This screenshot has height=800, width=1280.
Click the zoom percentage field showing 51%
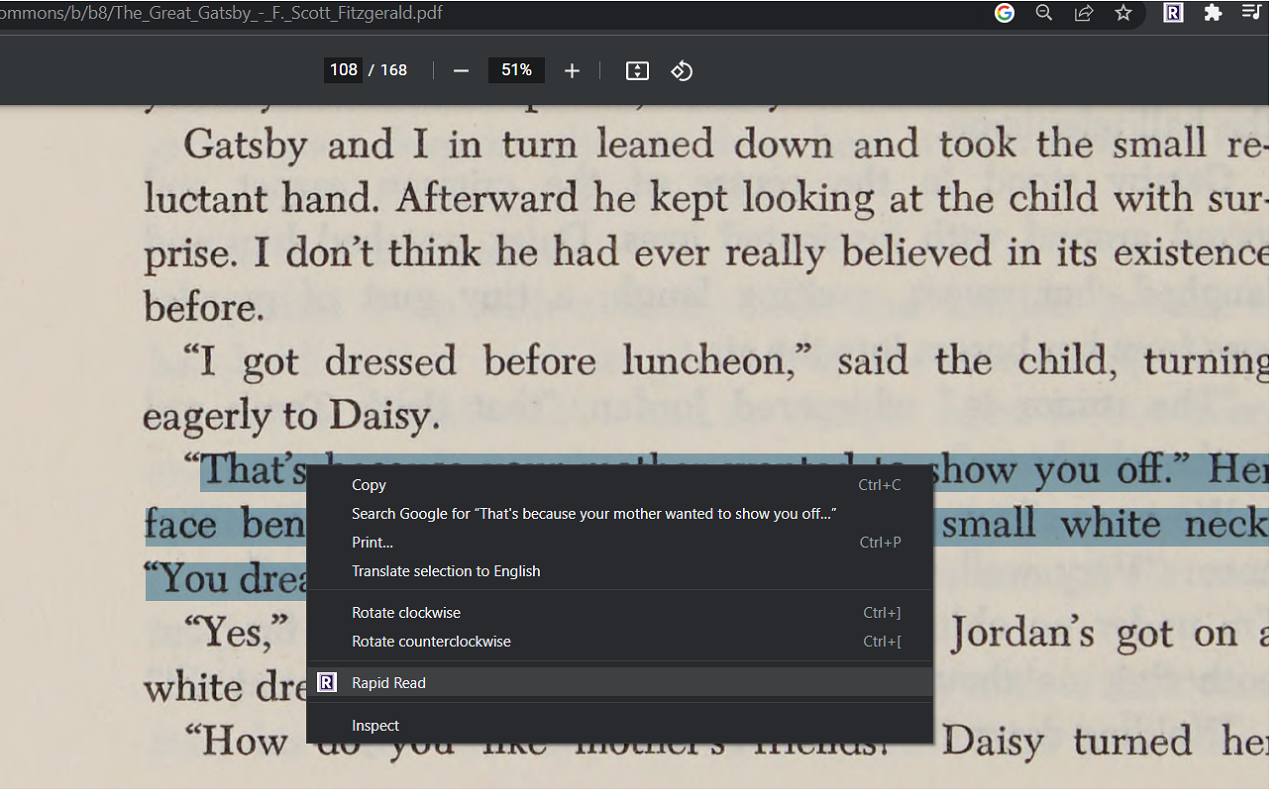[x=517, y=70]
